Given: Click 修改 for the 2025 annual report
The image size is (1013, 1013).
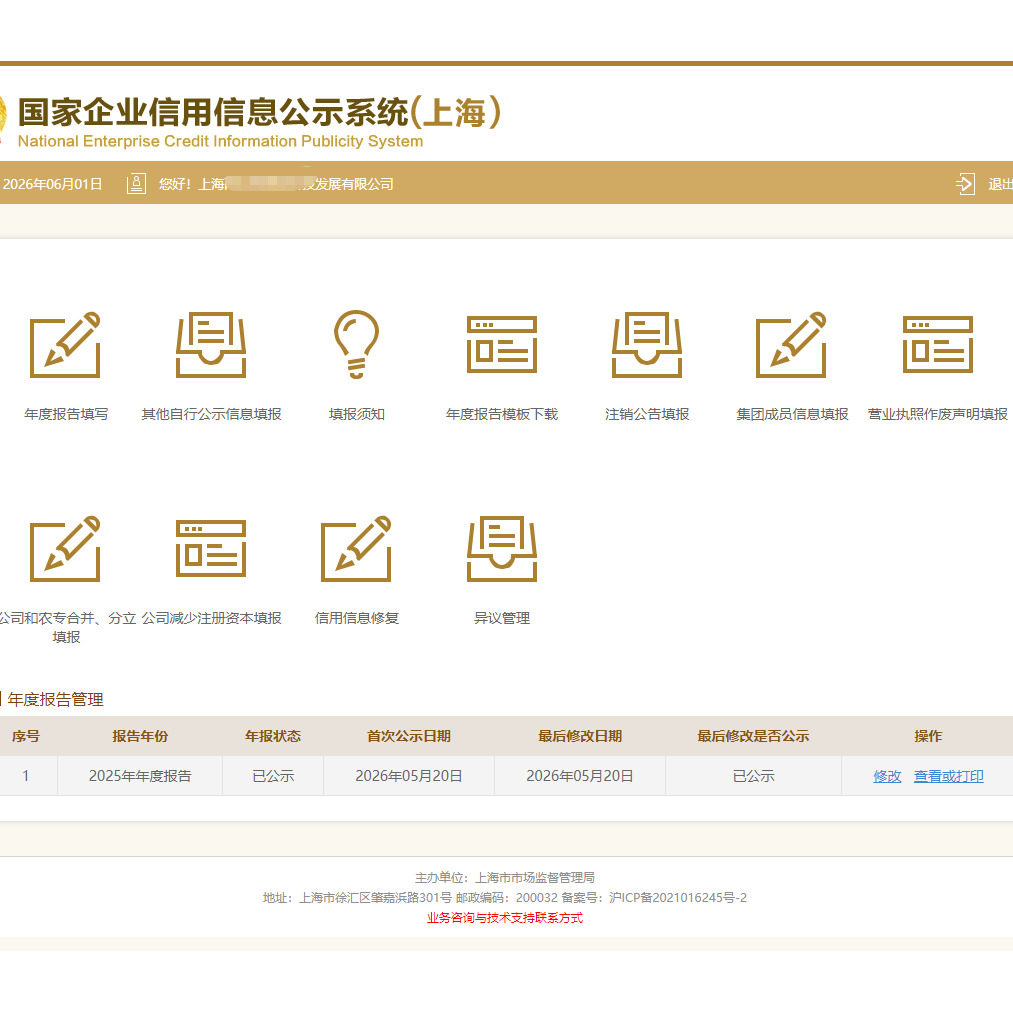Looking at the screenshot, I should coord(887,776).
